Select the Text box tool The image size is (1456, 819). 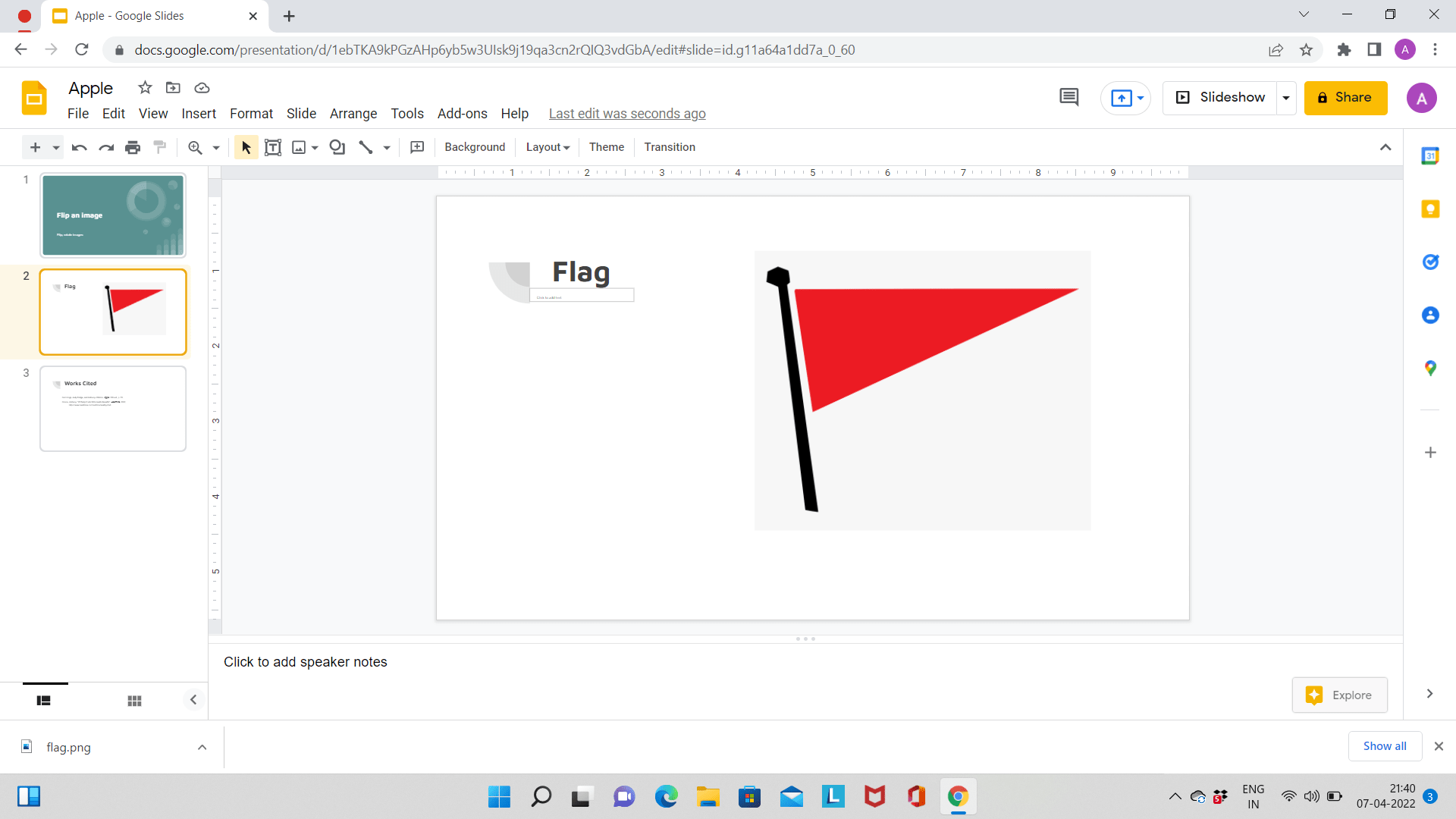pyautogui.click(x=272, y=147)
